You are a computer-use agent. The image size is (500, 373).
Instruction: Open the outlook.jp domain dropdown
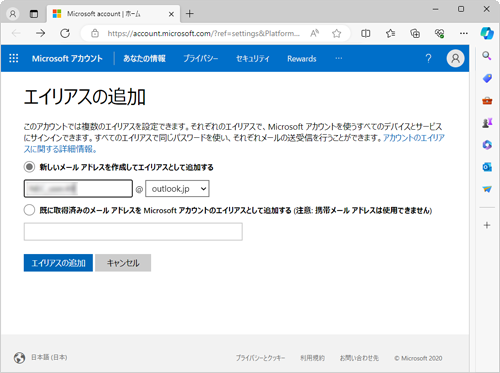177,189
